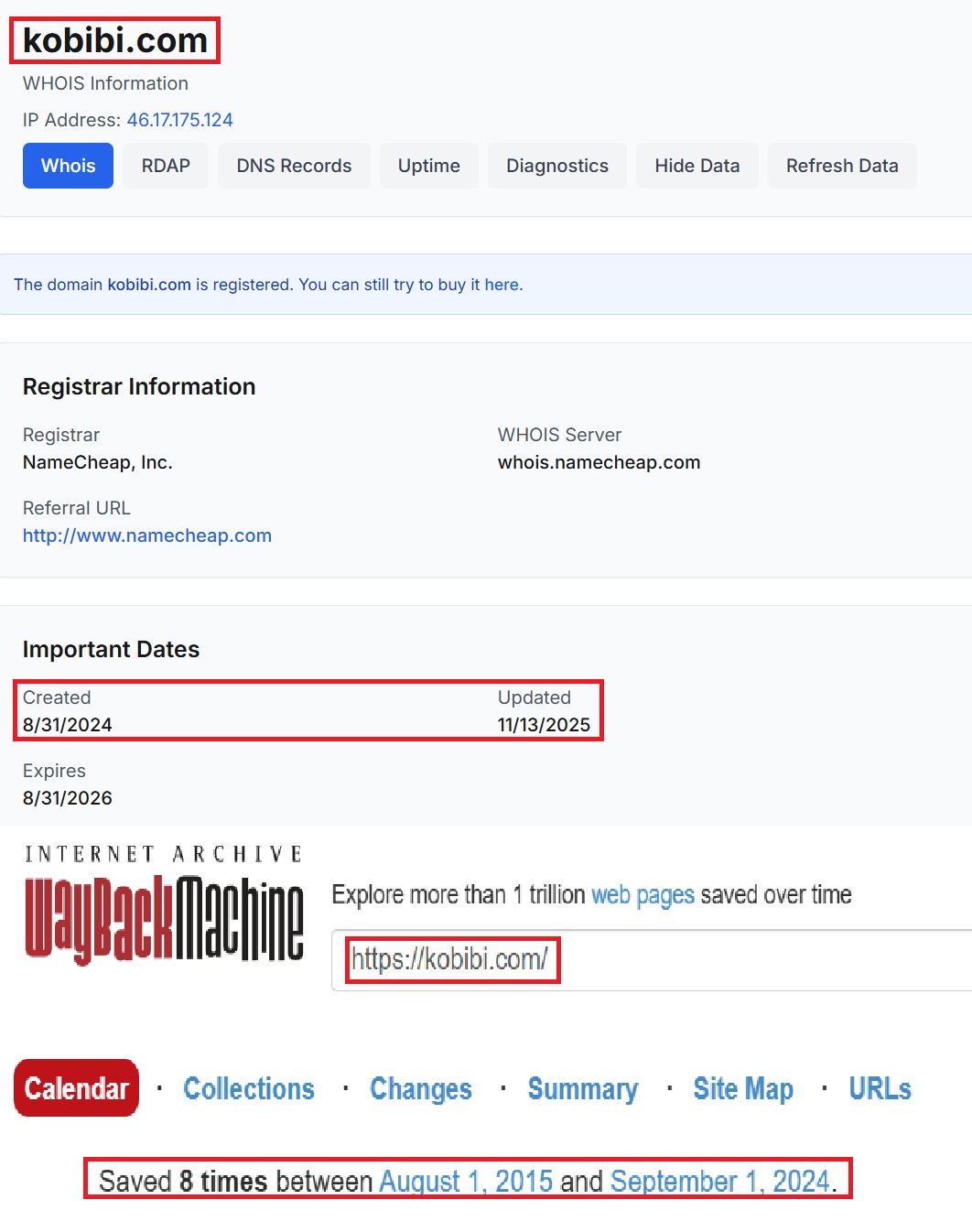
Task: Click the Internet Archive header text
Action: [x=163, y=852]
